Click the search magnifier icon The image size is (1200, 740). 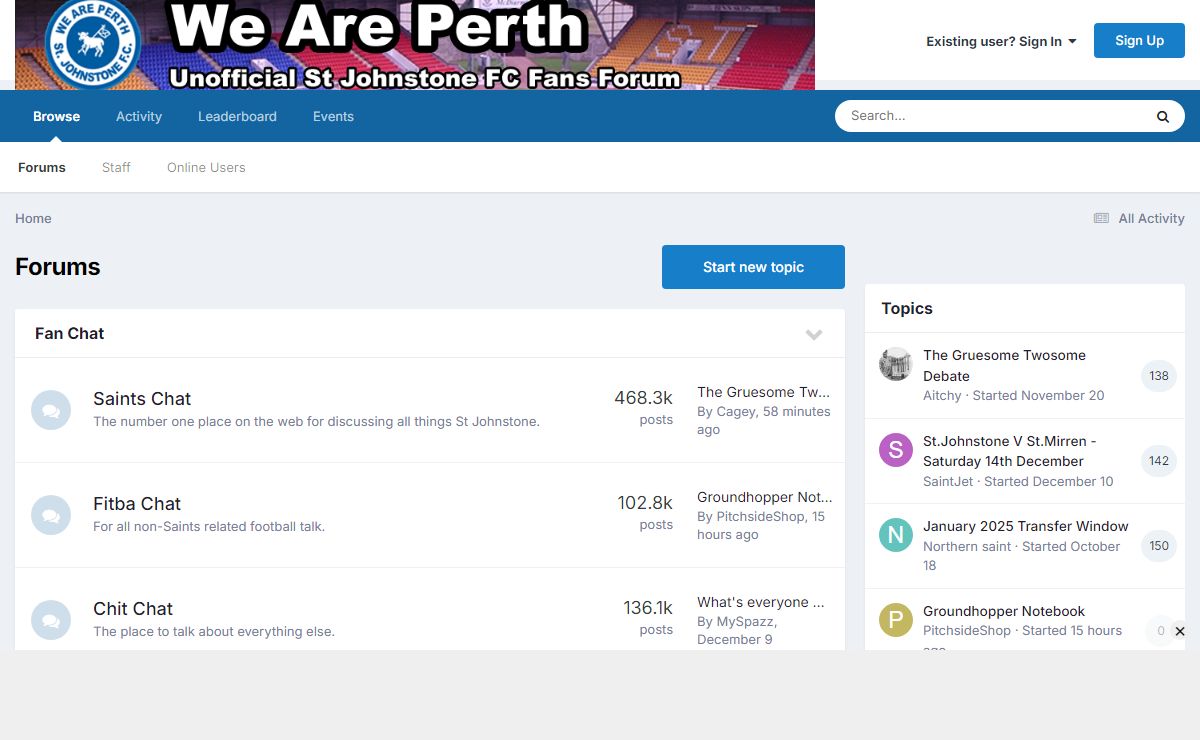pos(1163,116)
